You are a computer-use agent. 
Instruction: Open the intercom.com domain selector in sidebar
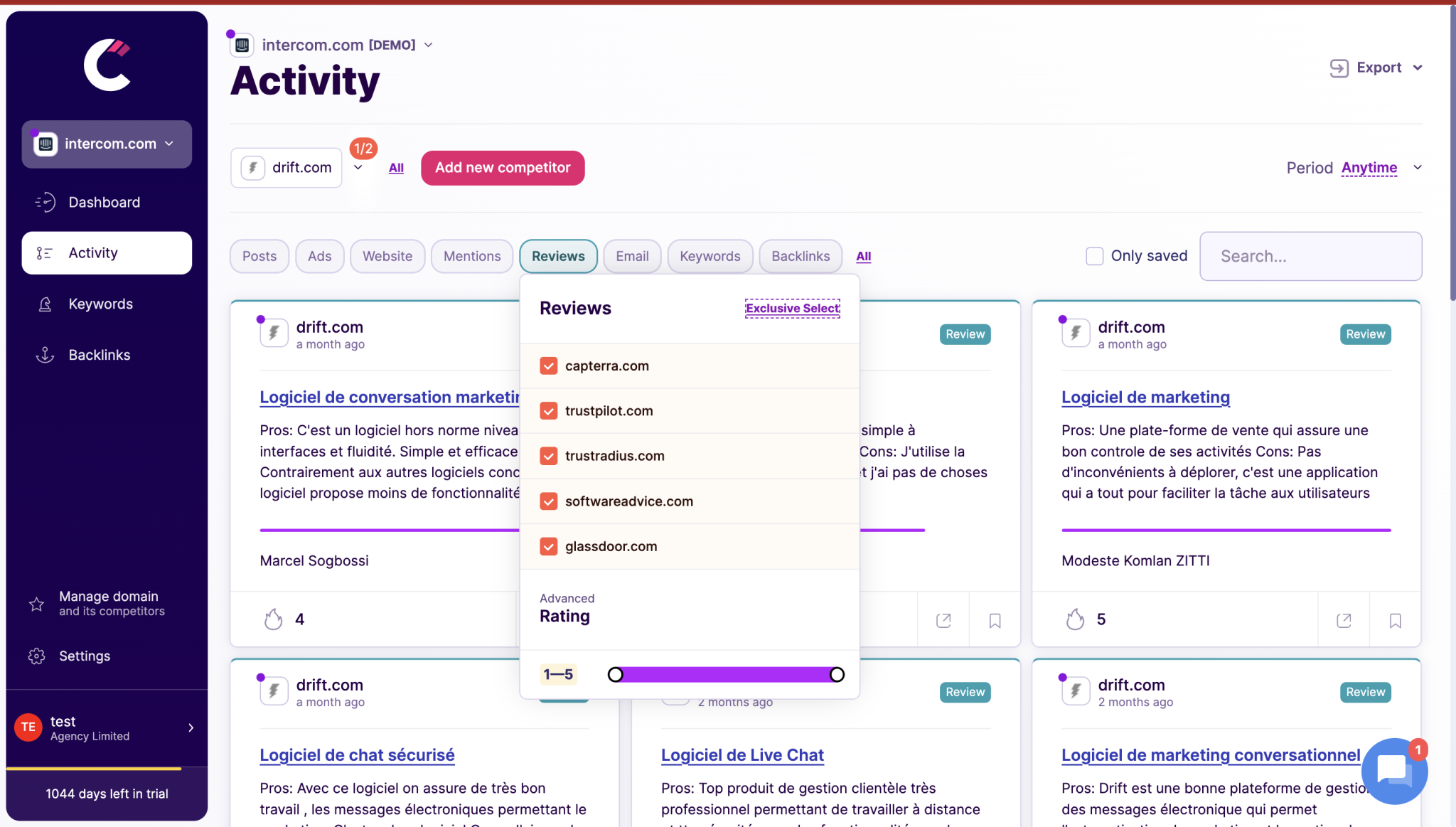click(107, 144)
